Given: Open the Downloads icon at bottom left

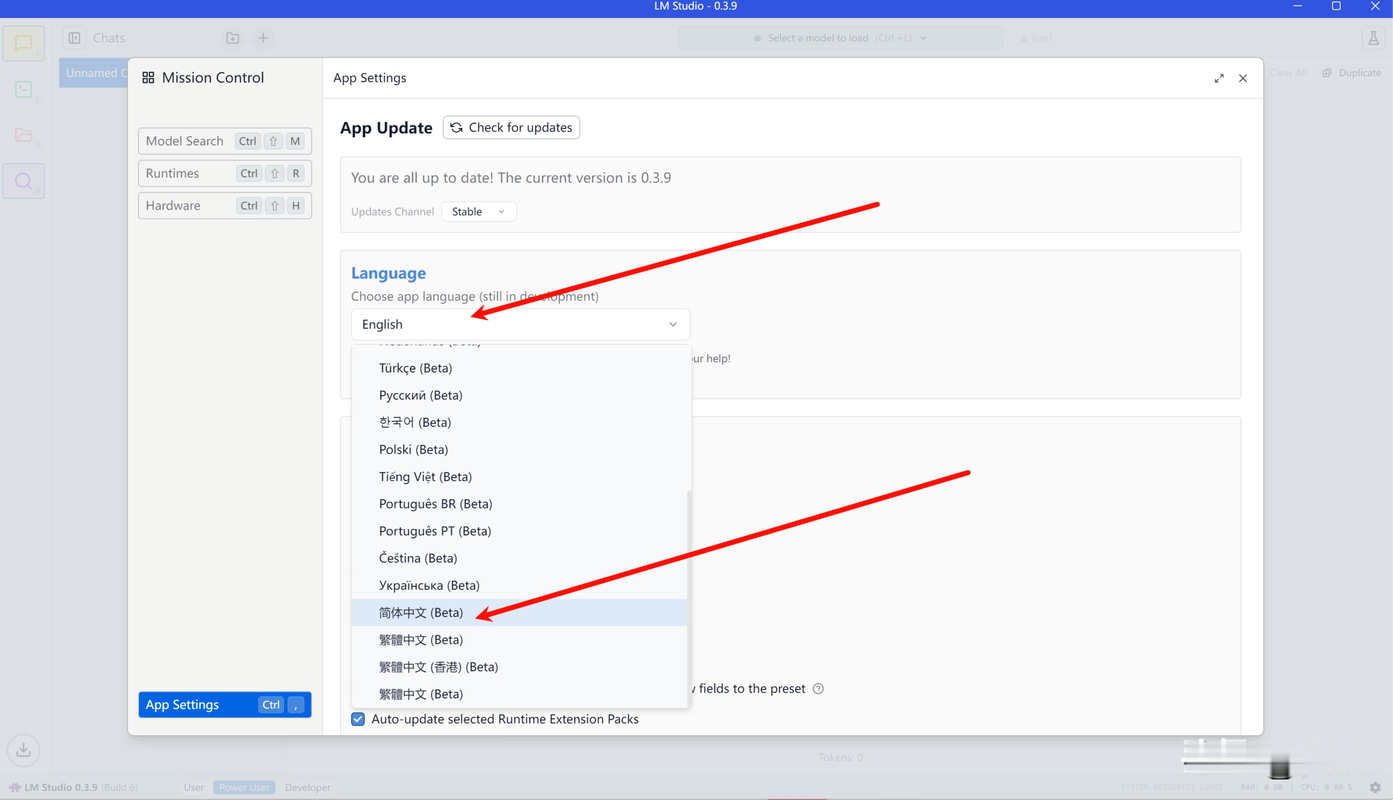Looking at the screenshot, I should point(23,749).
